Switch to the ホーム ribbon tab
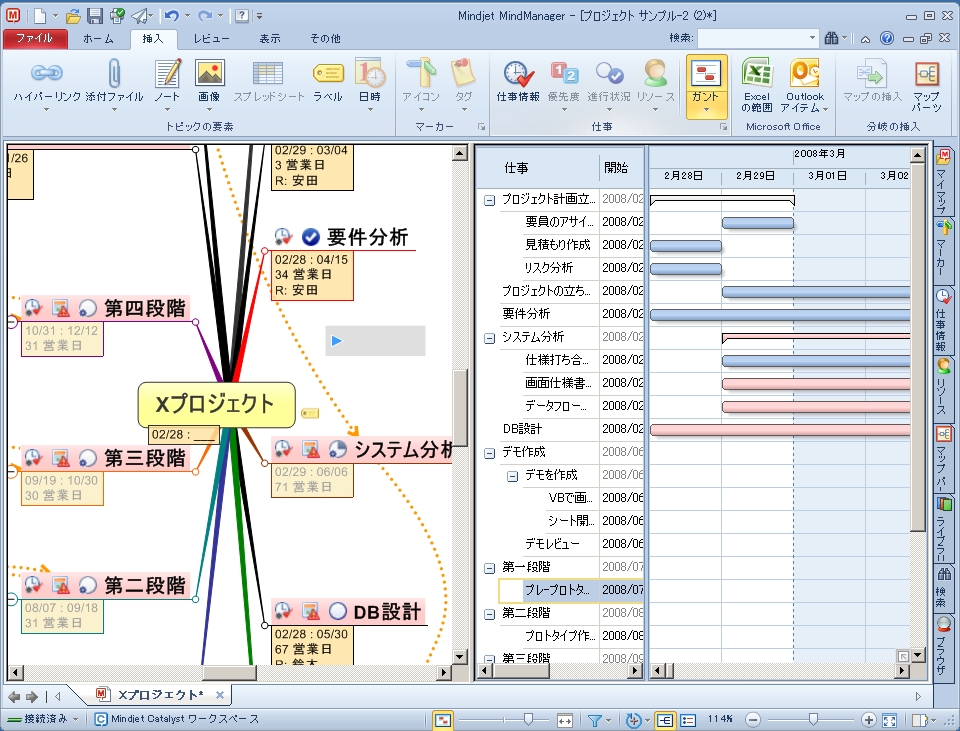Viewport: 960px width, 731px height. point(98,38)
